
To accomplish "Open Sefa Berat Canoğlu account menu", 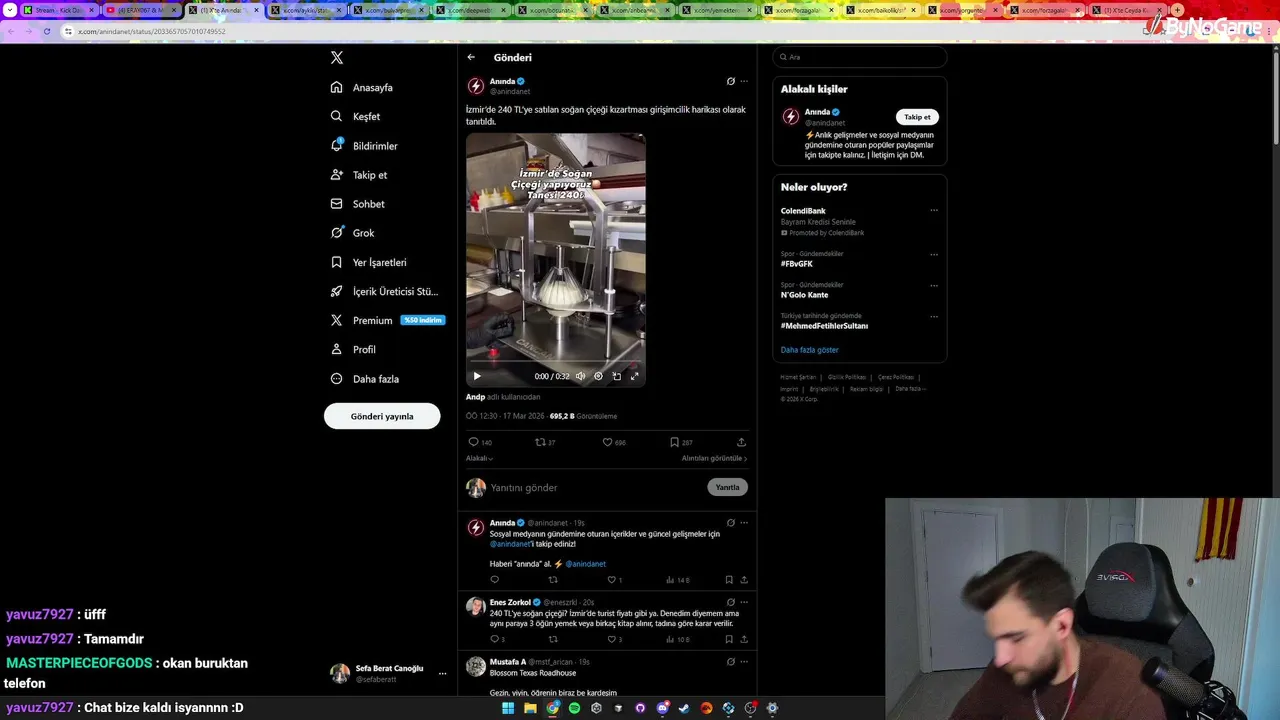I will (389, 673).
